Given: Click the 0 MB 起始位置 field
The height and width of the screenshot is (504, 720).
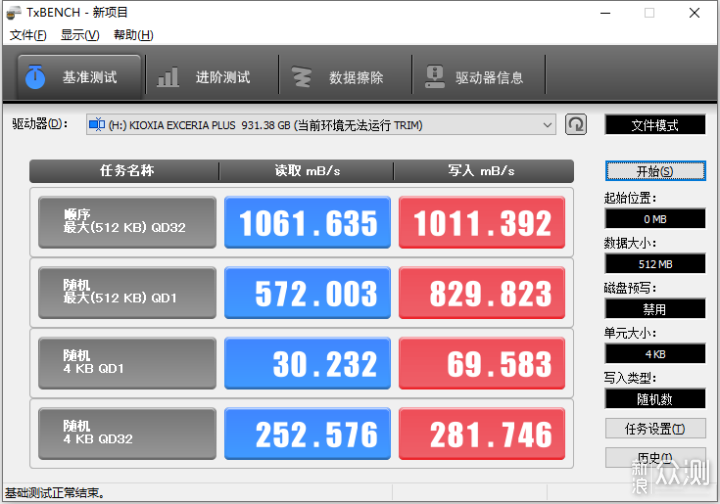Looking at the screenshot, I should click(x=655, y=218).
